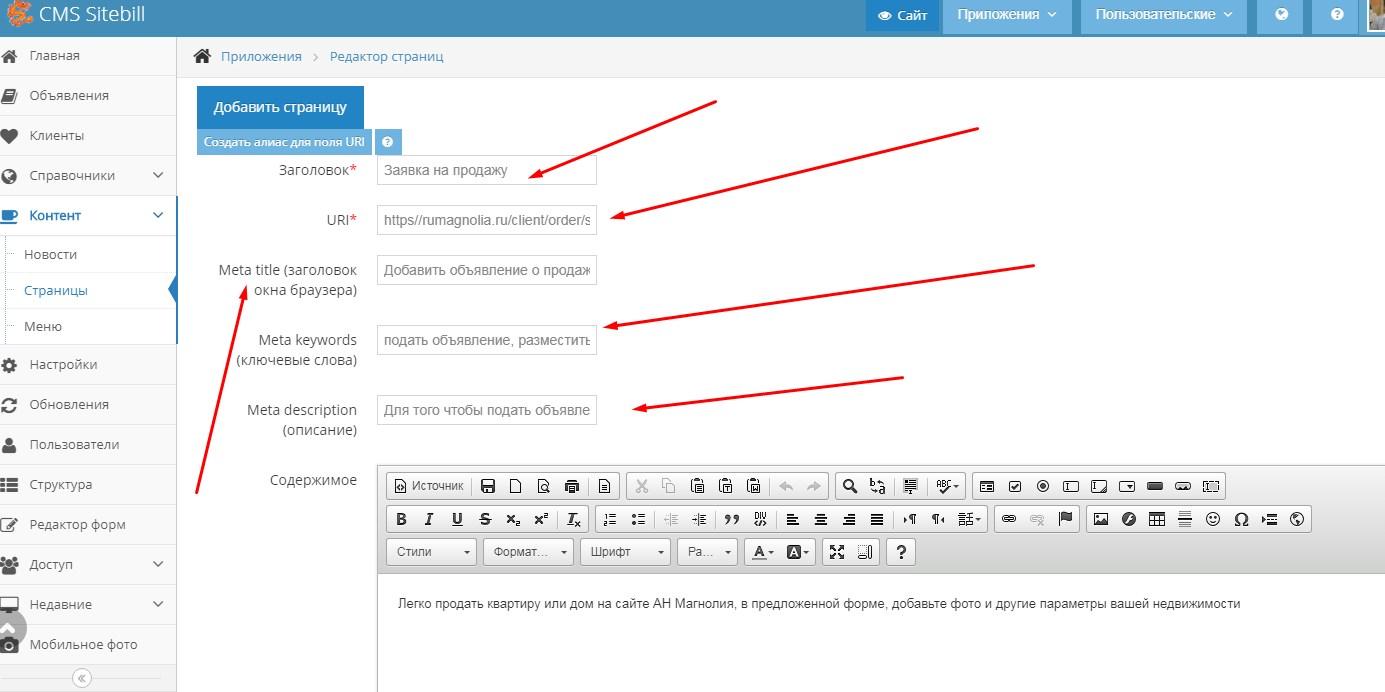Toggle editor maximize mode
Image resolution: width=1385 pixels, height=692 pixels.
click(x=837, y=552)
